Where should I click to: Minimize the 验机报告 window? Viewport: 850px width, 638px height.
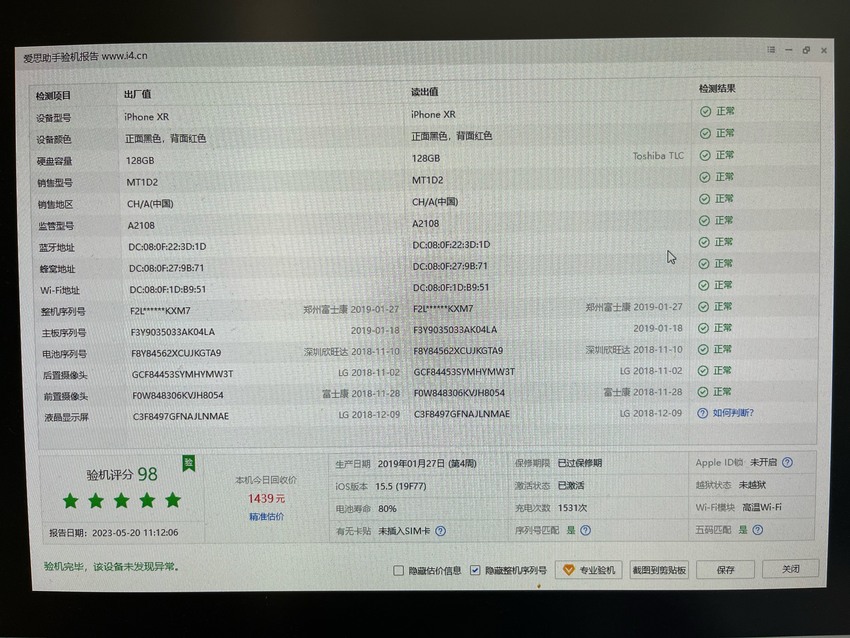coord(789,50)
